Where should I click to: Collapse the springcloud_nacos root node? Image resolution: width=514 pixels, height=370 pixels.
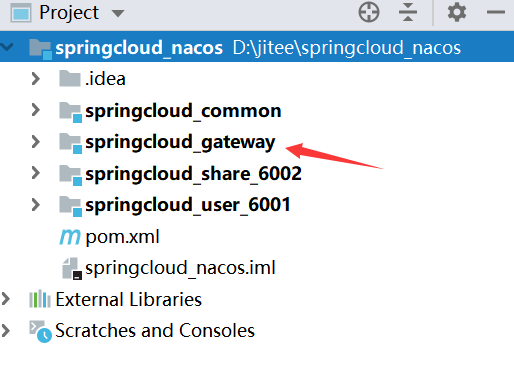click(x=7, y=47)
